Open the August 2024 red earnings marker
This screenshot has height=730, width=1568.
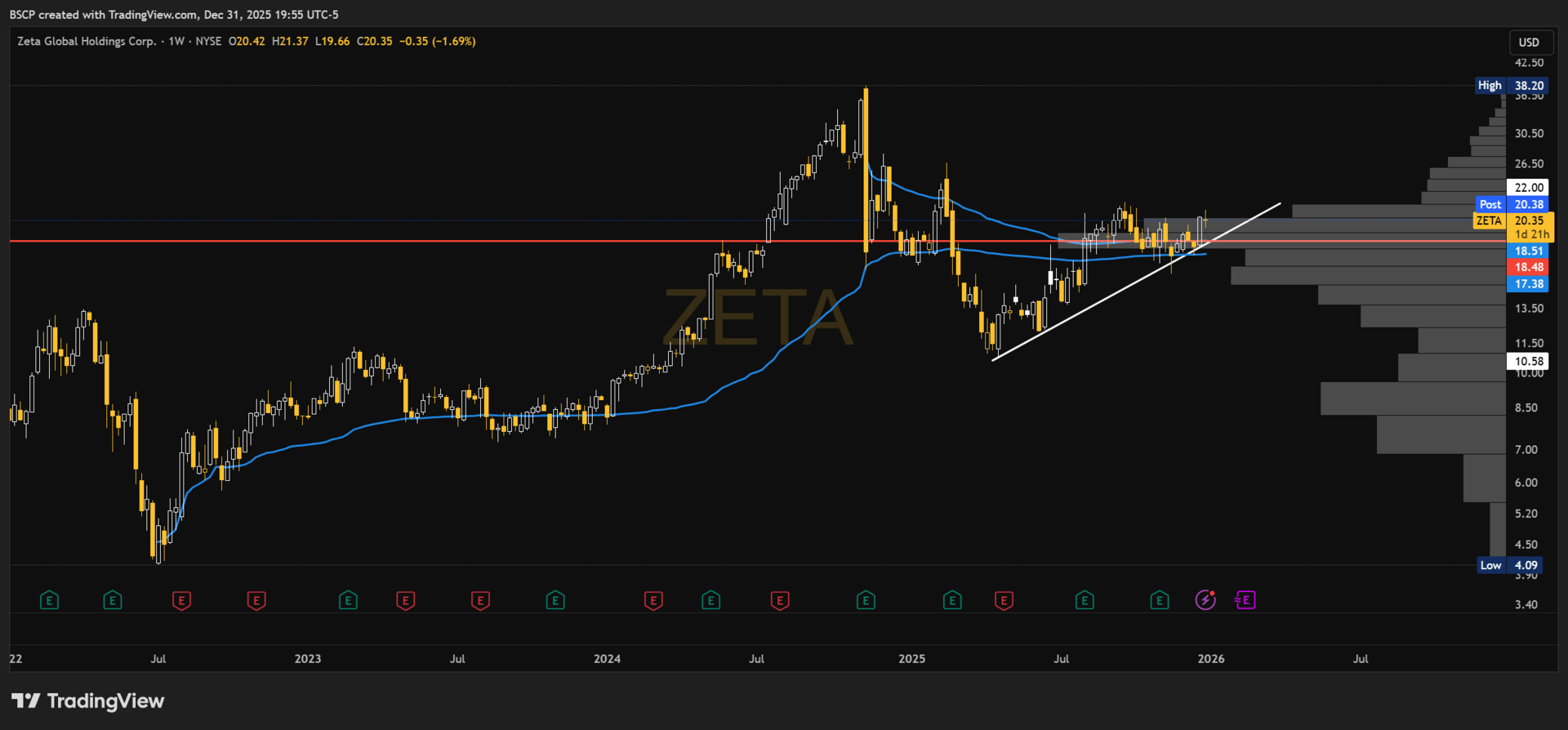tap(780, 601)
